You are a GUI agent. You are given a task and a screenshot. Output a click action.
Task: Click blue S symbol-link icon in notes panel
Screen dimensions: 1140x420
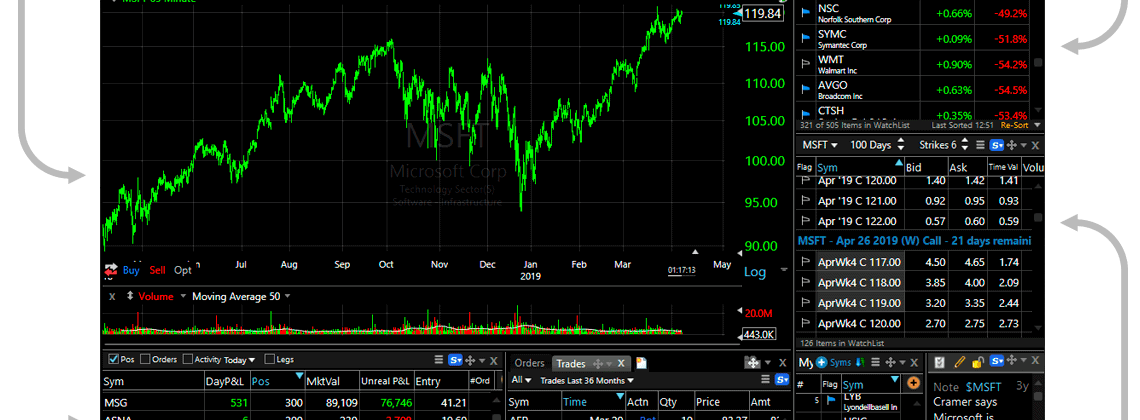997,360
